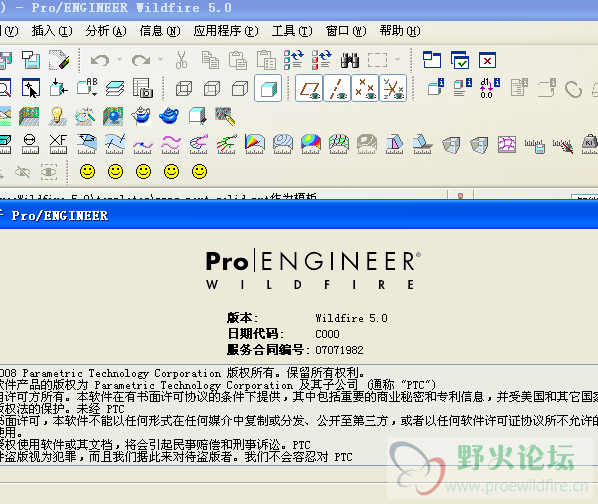
Task: Toggle datum planes display
Action: tap(309, 89)
